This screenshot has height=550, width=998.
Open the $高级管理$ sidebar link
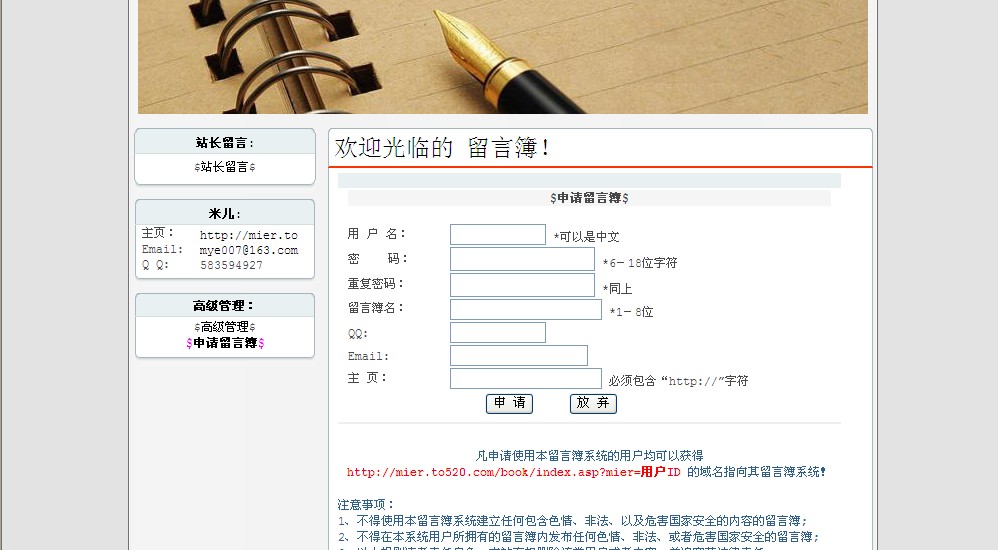[x=225, y=327]
